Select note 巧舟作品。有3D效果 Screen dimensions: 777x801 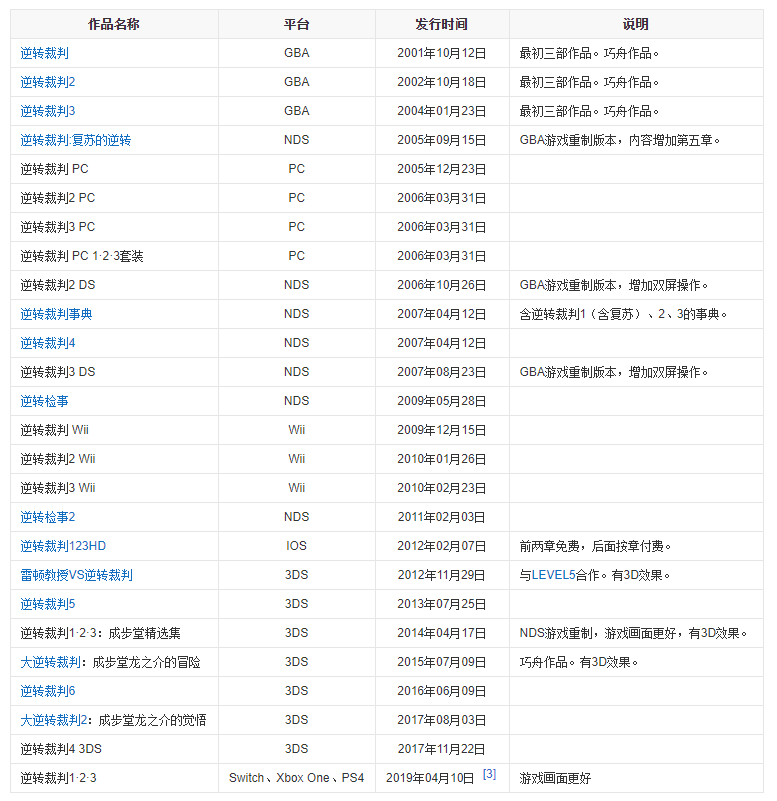[x=579, y=663]
